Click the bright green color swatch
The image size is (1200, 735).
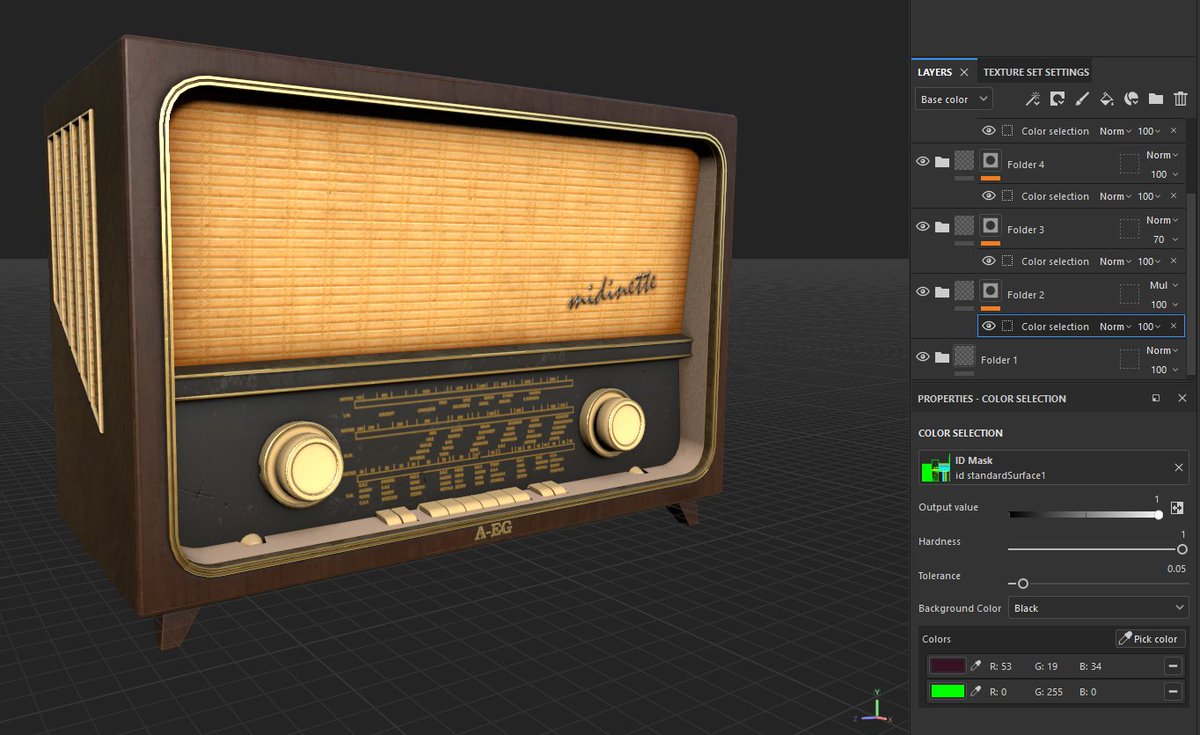[947, 691]
